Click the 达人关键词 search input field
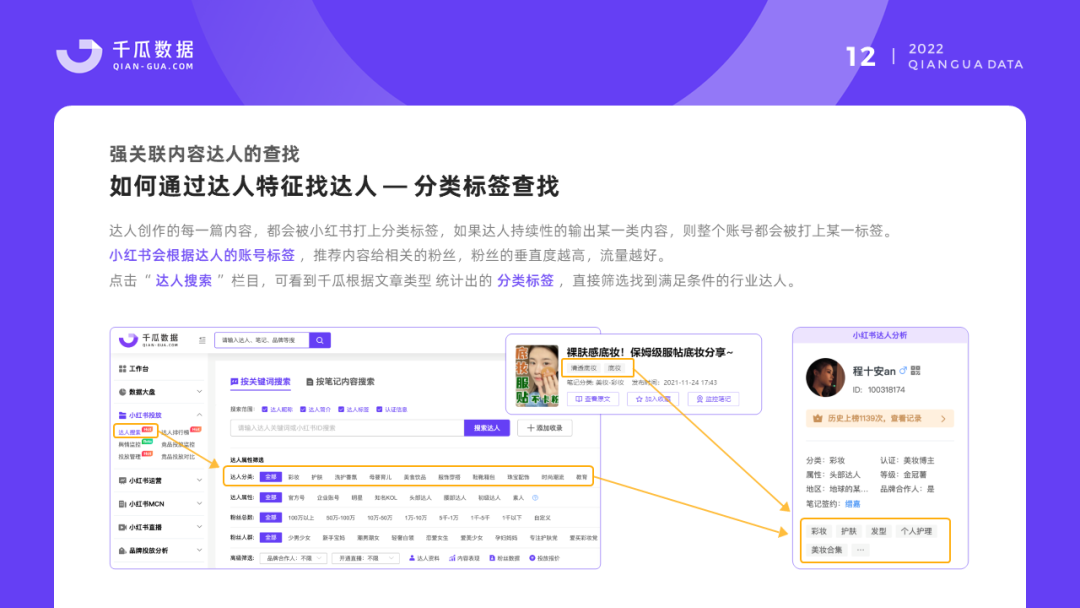 coord(347,428)
